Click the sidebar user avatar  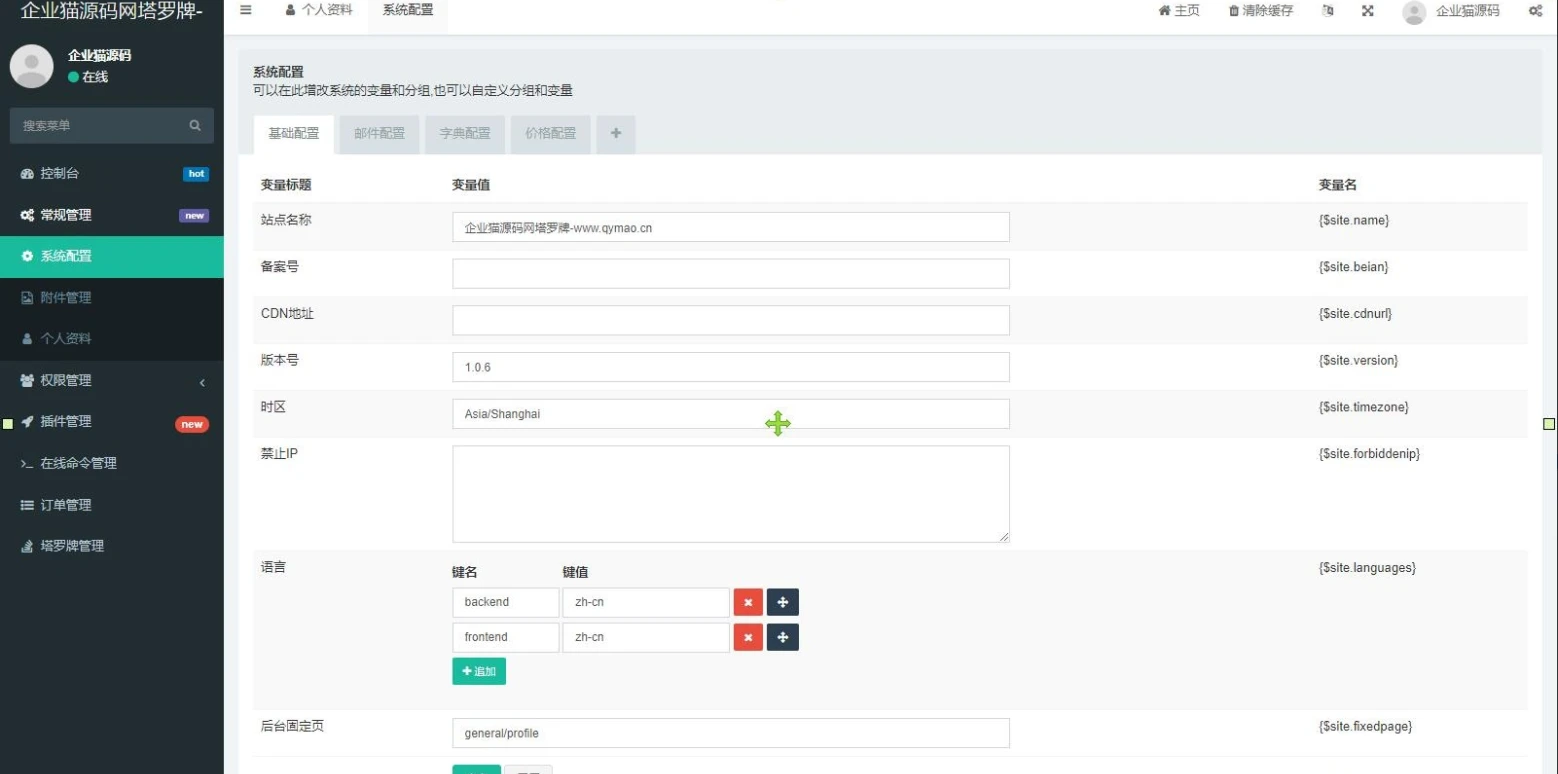click(x=31, y=66)
